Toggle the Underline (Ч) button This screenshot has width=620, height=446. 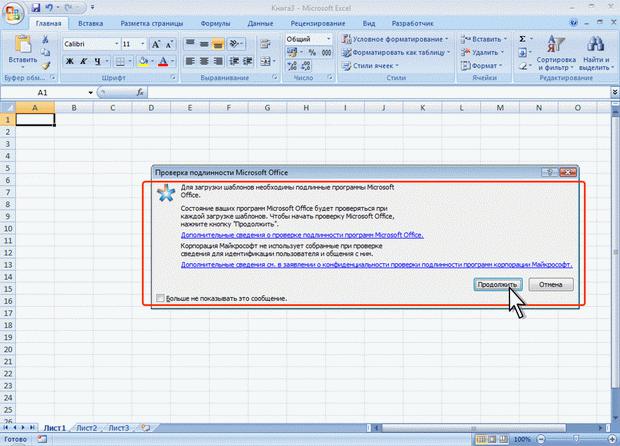tap(97, 61)
